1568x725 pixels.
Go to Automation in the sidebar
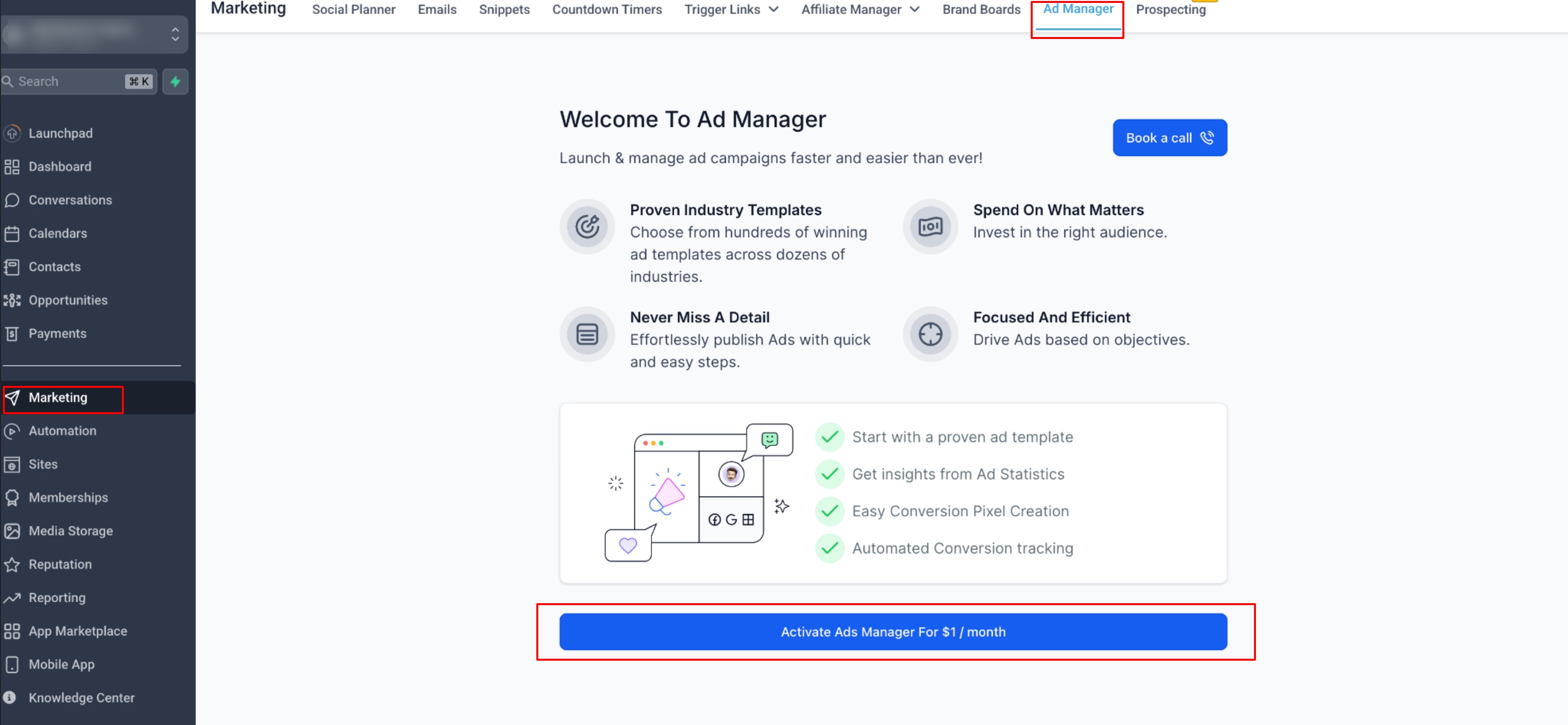[x=62, y=431]
